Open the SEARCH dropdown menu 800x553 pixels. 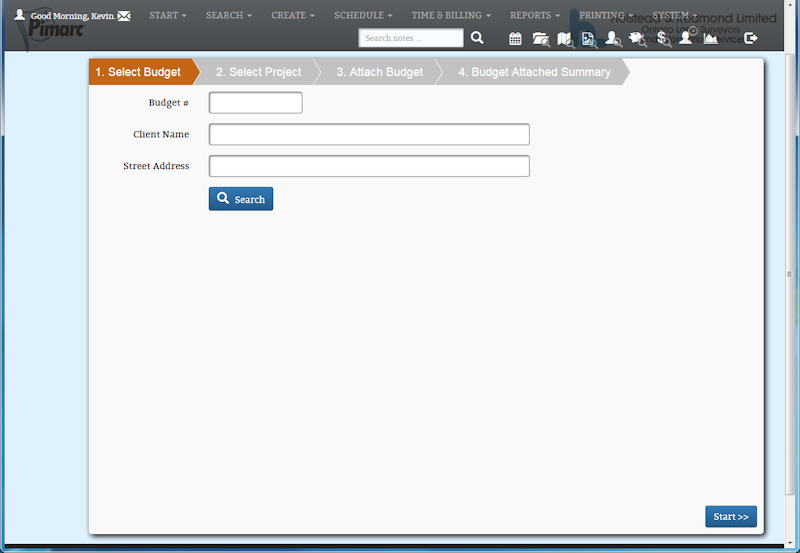coord(229,15)
